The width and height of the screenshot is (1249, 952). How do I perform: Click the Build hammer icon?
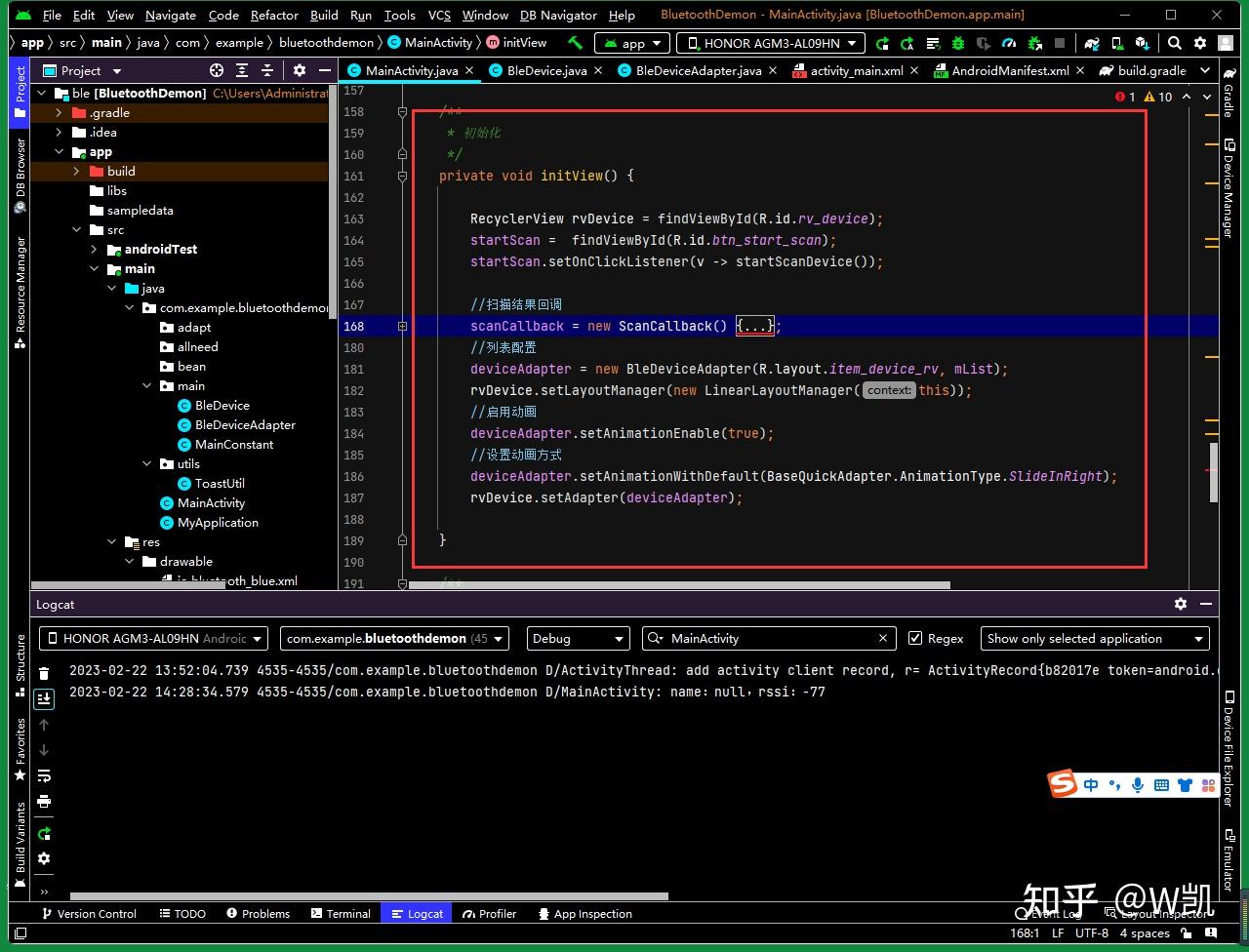(x=575, y=43)
